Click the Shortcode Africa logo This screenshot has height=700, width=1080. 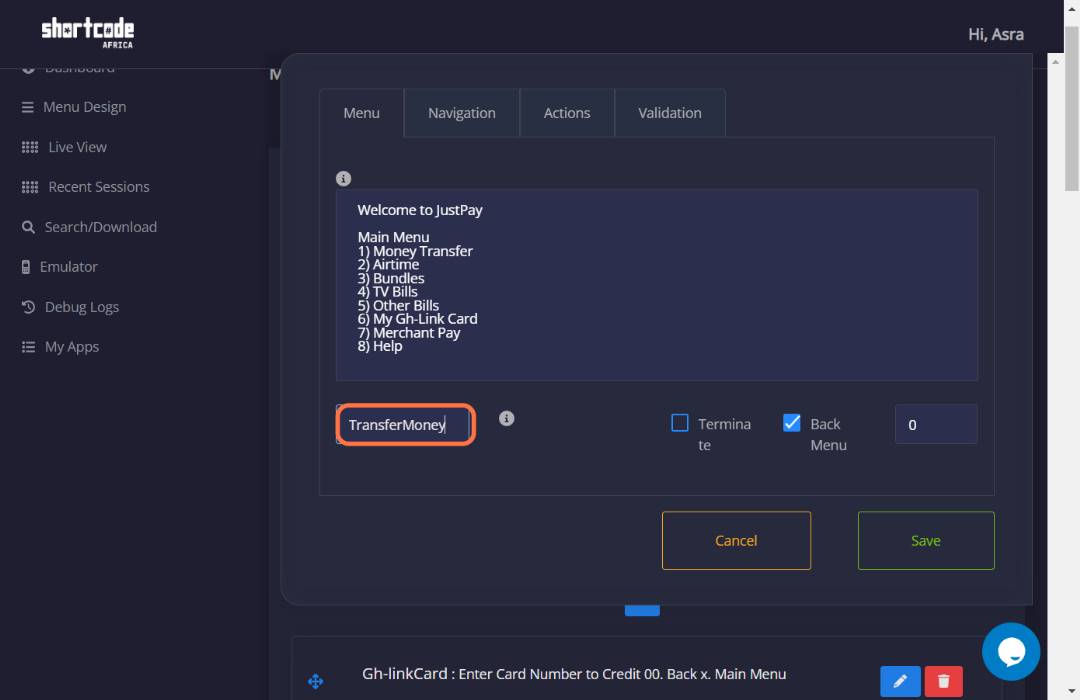87,32
